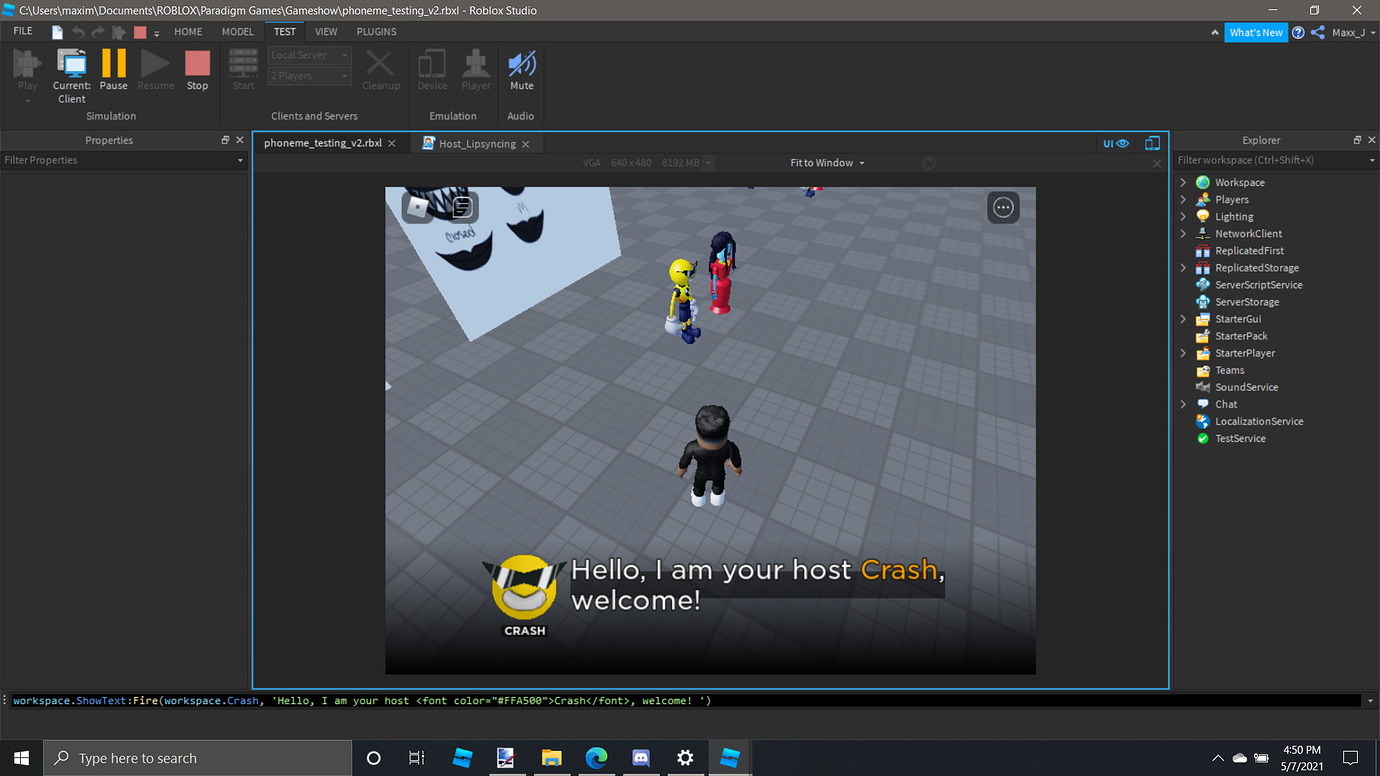Open the Roblox menu icon in game view
This screenshot has height=776, width=1380.
click(416, 207)
